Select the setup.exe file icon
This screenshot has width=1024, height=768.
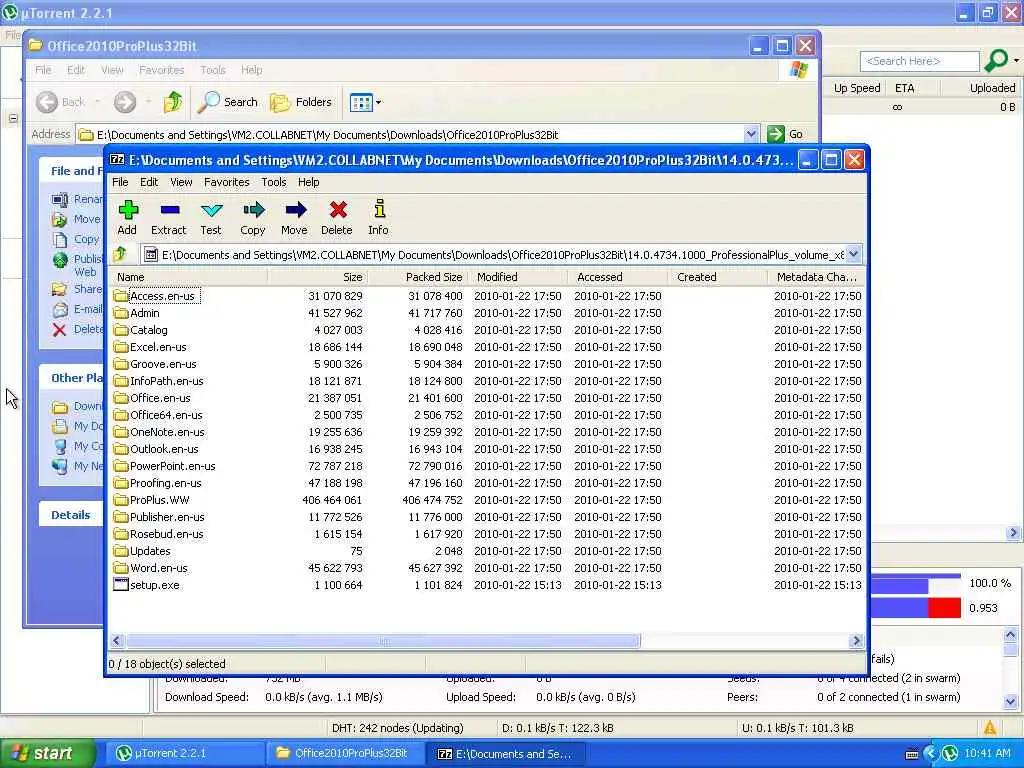(121, 584)
